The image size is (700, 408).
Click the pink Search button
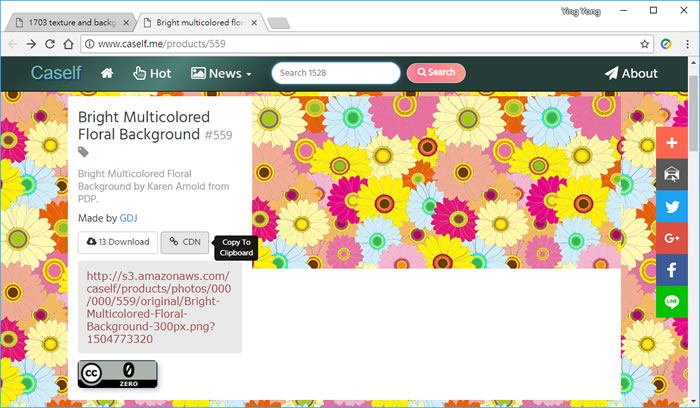pyautogui.click(x=436, y=72)
